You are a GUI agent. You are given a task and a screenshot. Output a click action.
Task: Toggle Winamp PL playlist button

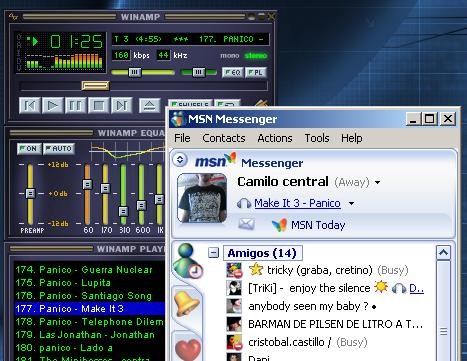[256, 72]
